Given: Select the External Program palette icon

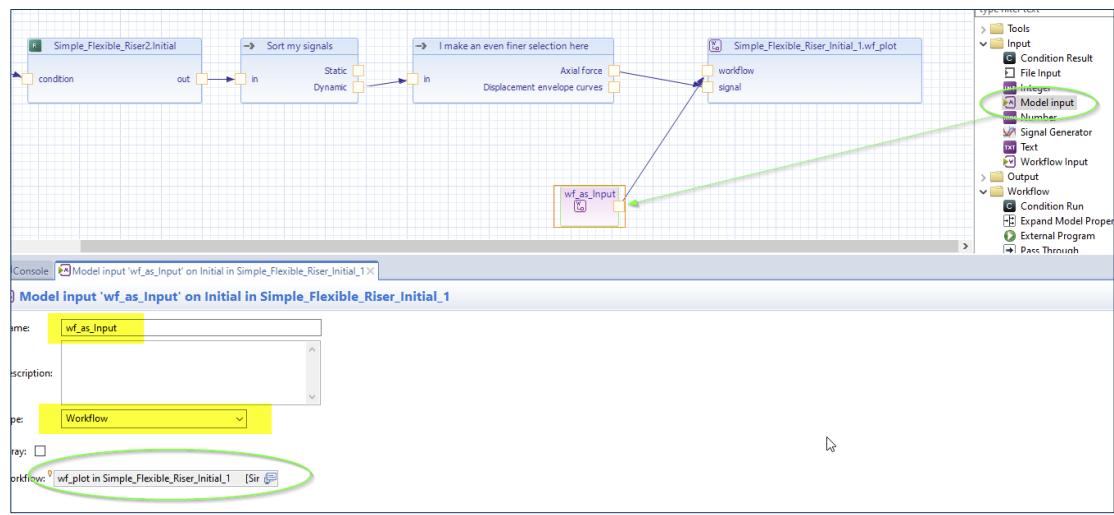Looking at the screenshot, I should click(x=1010, y=236).
